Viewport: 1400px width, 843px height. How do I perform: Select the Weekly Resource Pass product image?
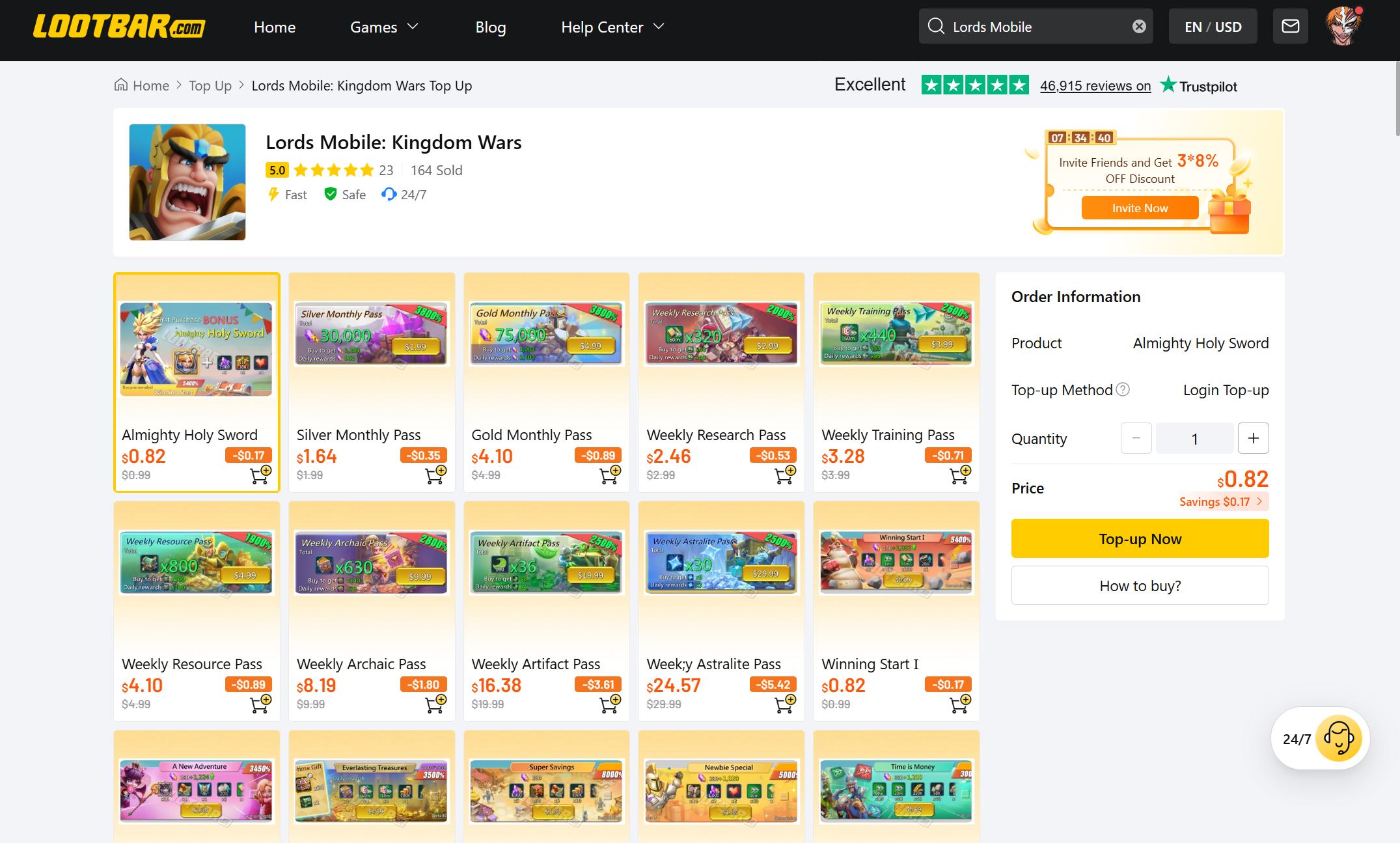197,562
